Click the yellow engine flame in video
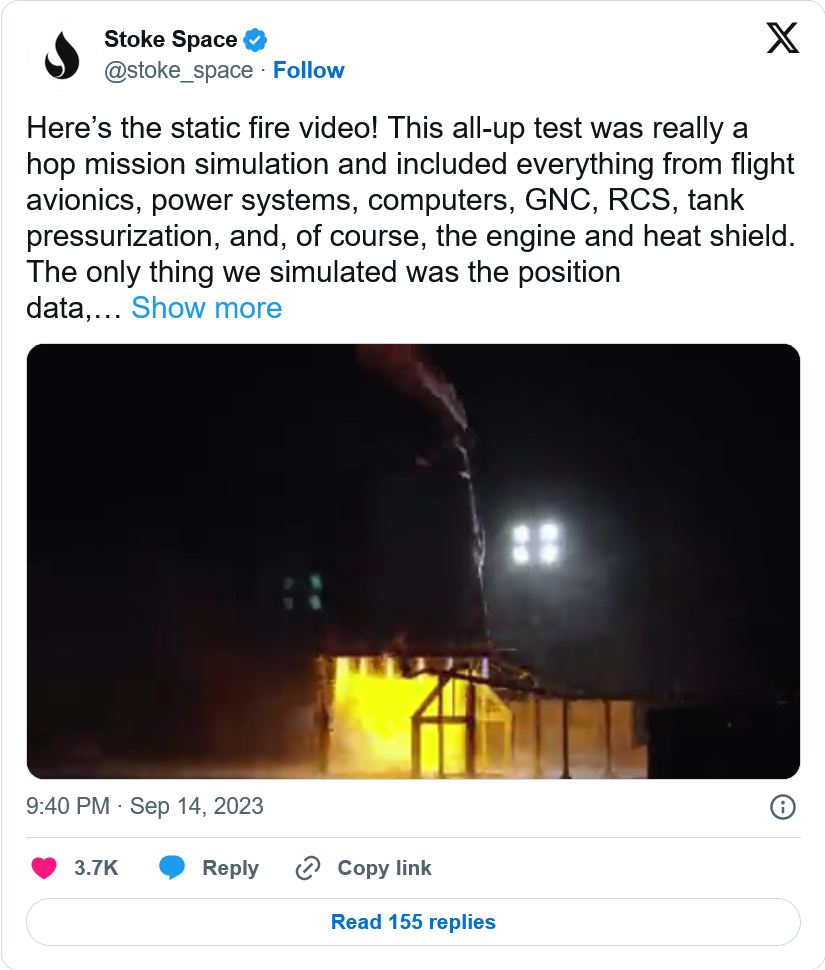The image size is (825, 970). point(372,710)
